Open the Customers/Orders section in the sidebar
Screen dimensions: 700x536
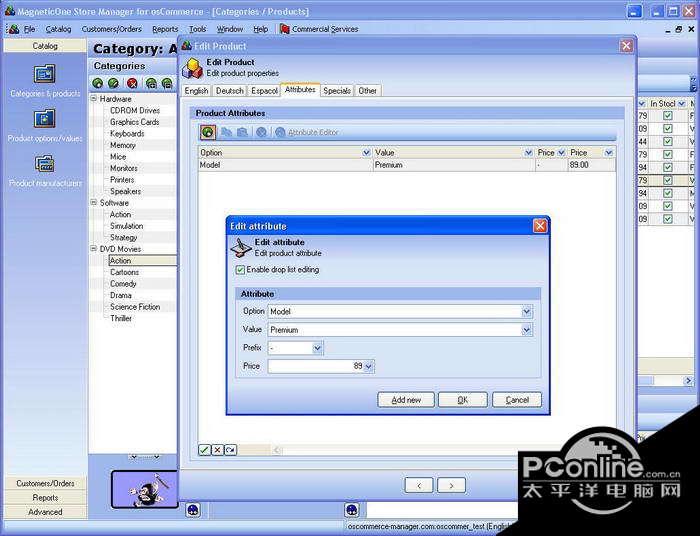(x=45, y=483)
